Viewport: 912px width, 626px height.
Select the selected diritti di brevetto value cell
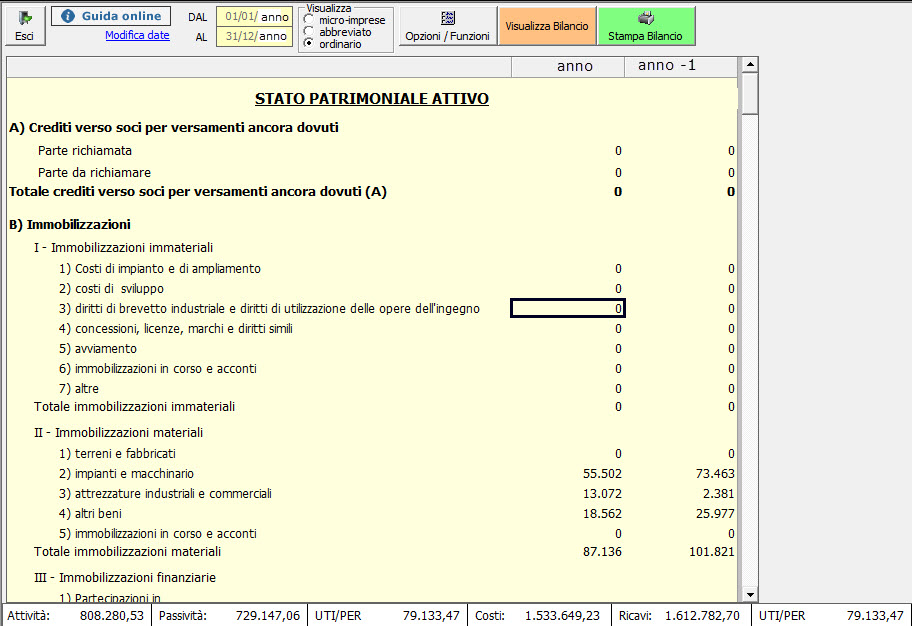coord(568,309)
